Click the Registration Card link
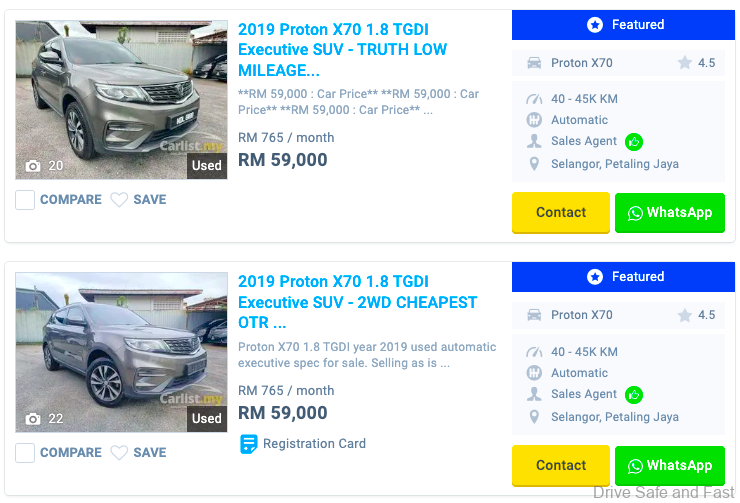Viewport: 740px width, 503px height. pyautogui.click(x=314, y=444)
